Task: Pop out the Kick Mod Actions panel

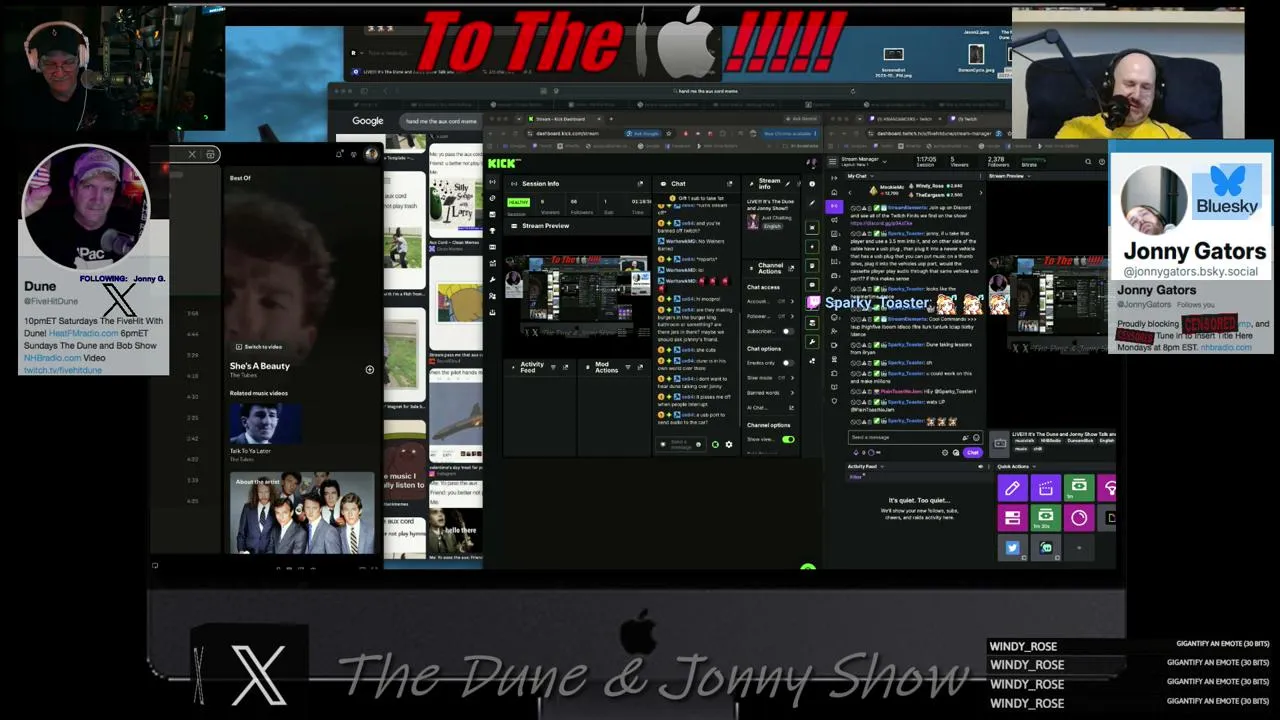Action: 641,367
